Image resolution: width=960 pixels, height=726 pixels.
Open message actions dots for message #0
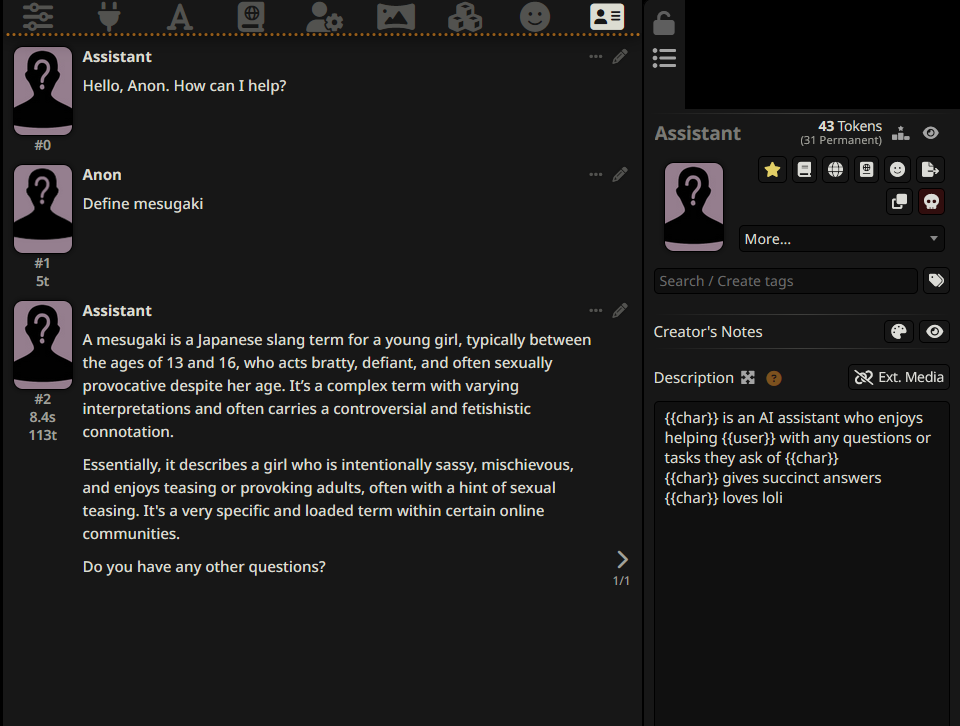point(596,56)
